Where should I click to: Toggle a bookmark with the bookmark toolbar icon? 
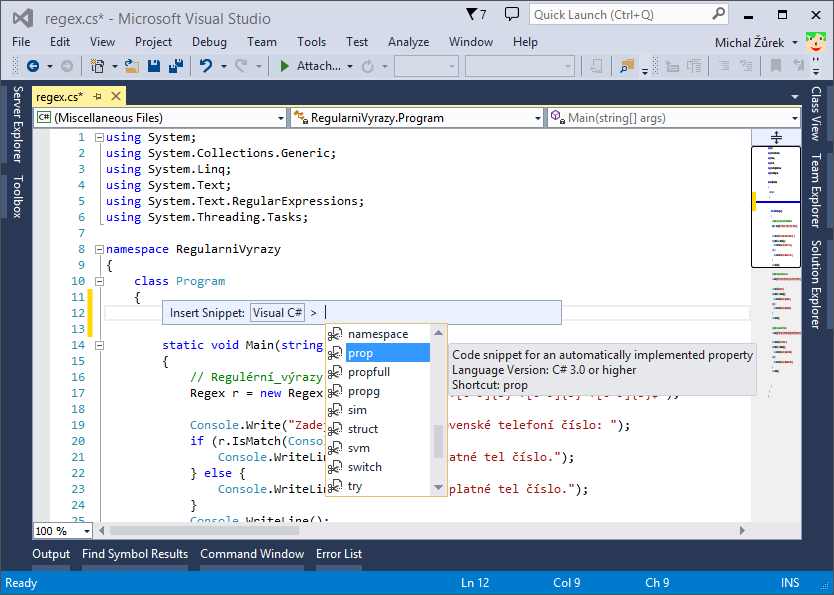point(775,67)
